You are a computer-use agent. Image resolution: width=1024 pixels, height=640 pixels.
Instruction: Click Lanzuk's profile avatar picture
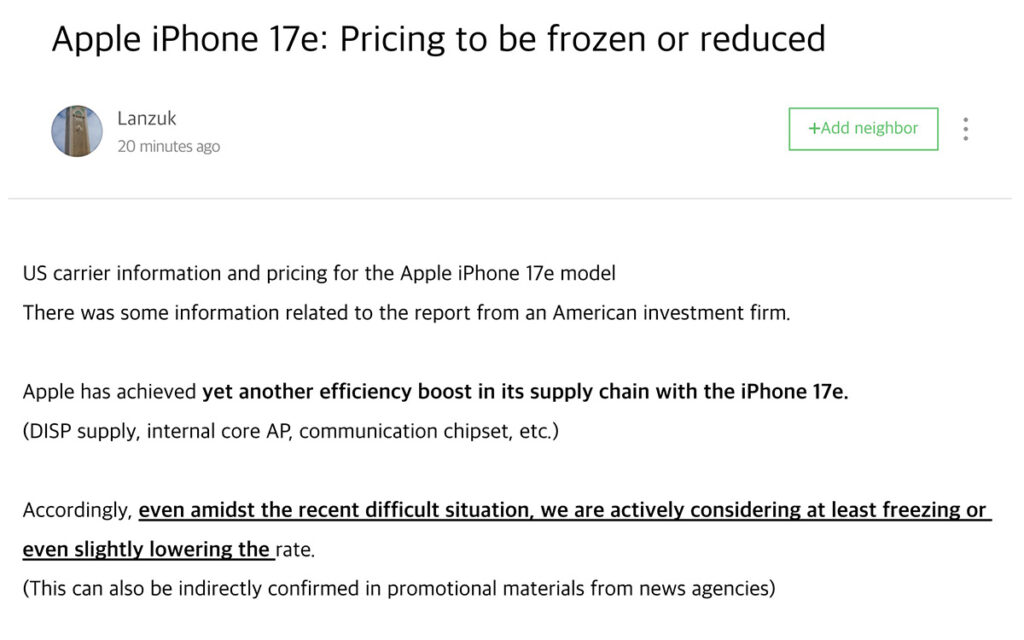coord(77,131)
